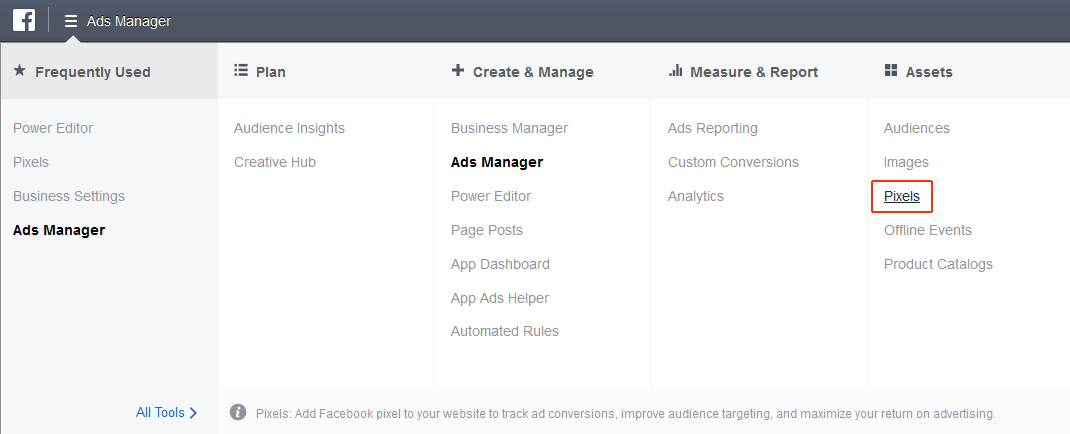Click the star icon beside Frequently Used
Image resolution: width=1070 pixels, height=434 pixels.
(20, 70)
